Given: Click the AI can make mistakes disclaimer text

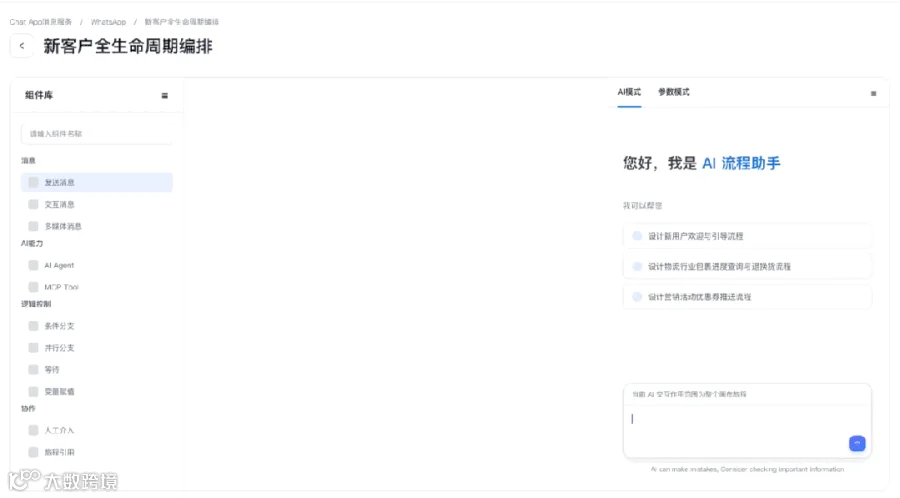Looking at the screenshot, I should click(747, 469).
